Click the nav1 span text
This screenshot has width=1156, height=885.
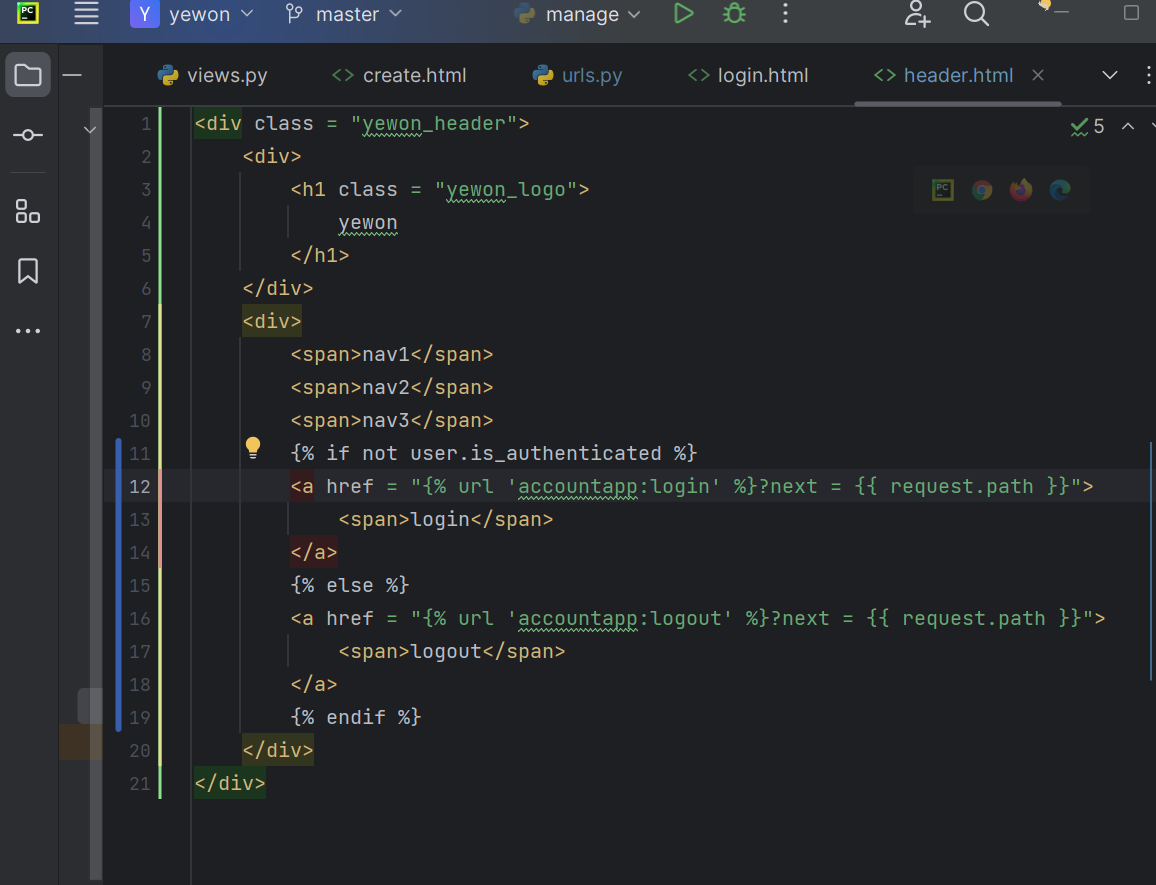click(386, 355)
